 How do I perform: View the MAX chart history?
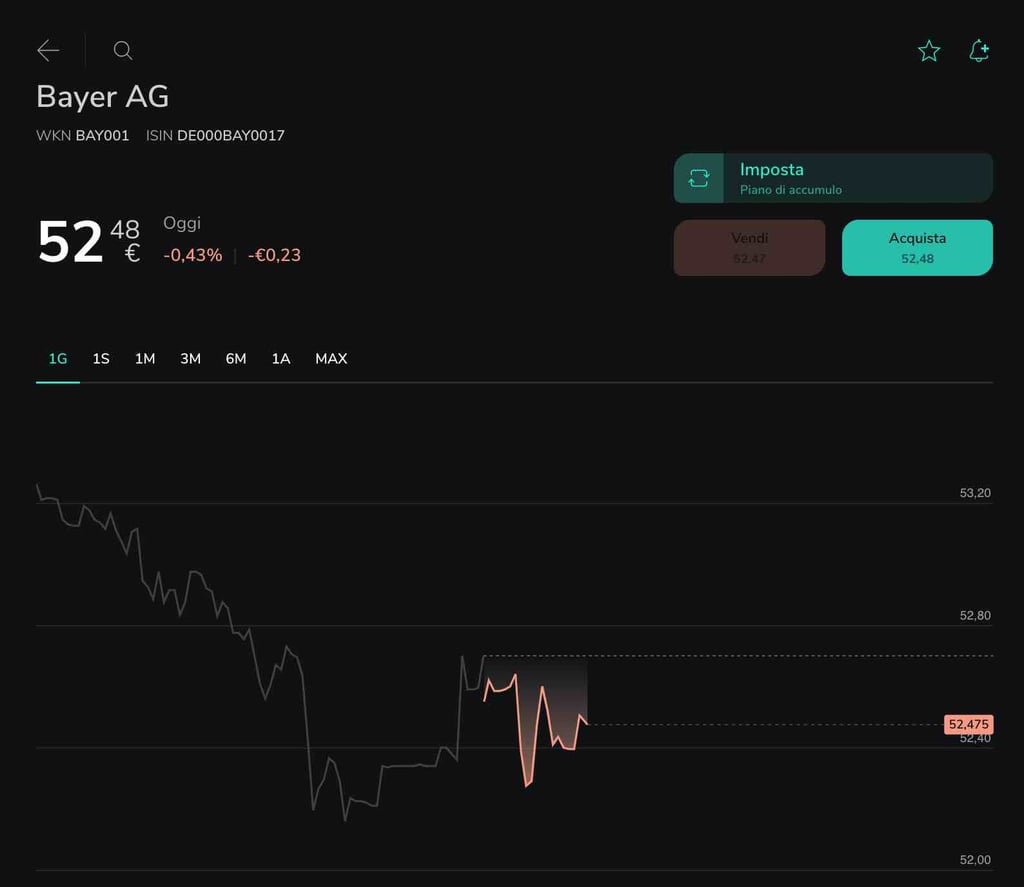(331, 358)
